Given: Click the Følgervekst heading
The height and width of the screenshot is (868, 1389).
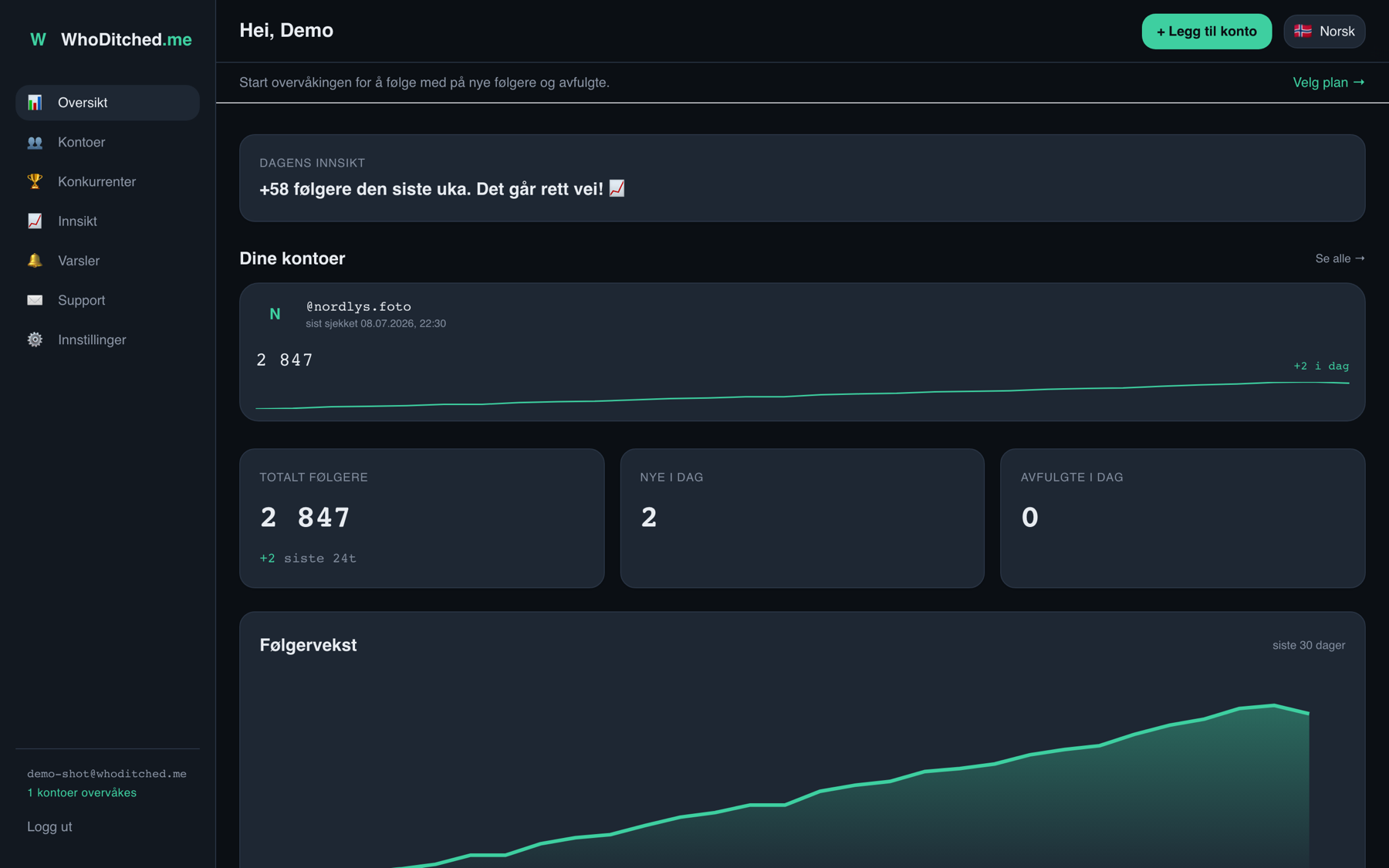Looking at the screenshot, I should pyautogui.click(x=308, y=645).
